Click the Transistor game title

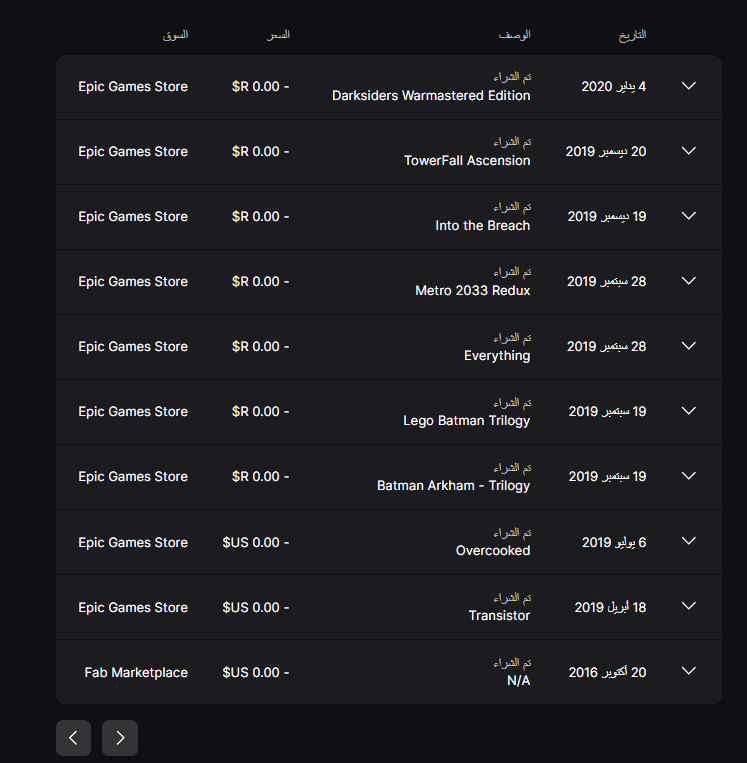click(x=499, y=616)
